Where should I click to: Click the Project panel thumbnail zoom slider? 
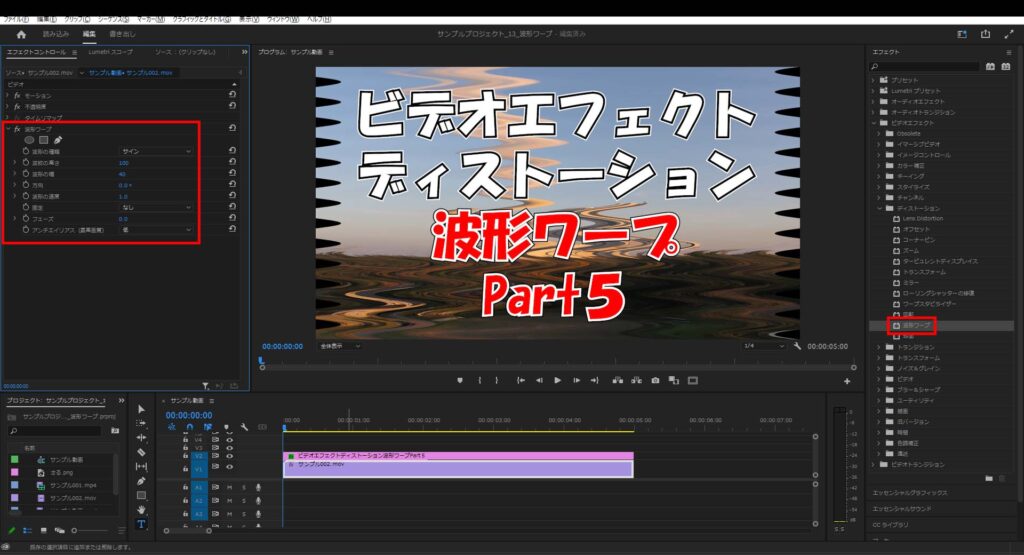[x=74, y=531]
